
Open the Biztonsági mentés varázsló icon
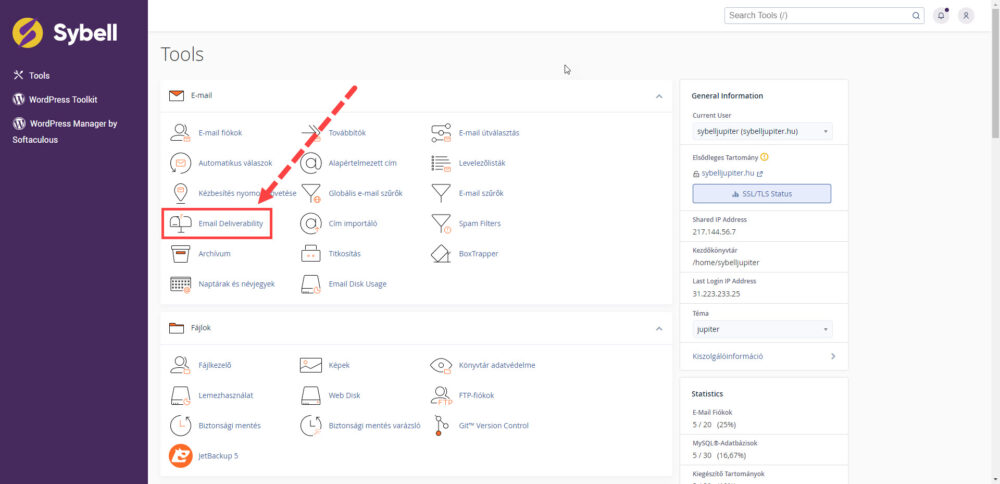point(311,425)
